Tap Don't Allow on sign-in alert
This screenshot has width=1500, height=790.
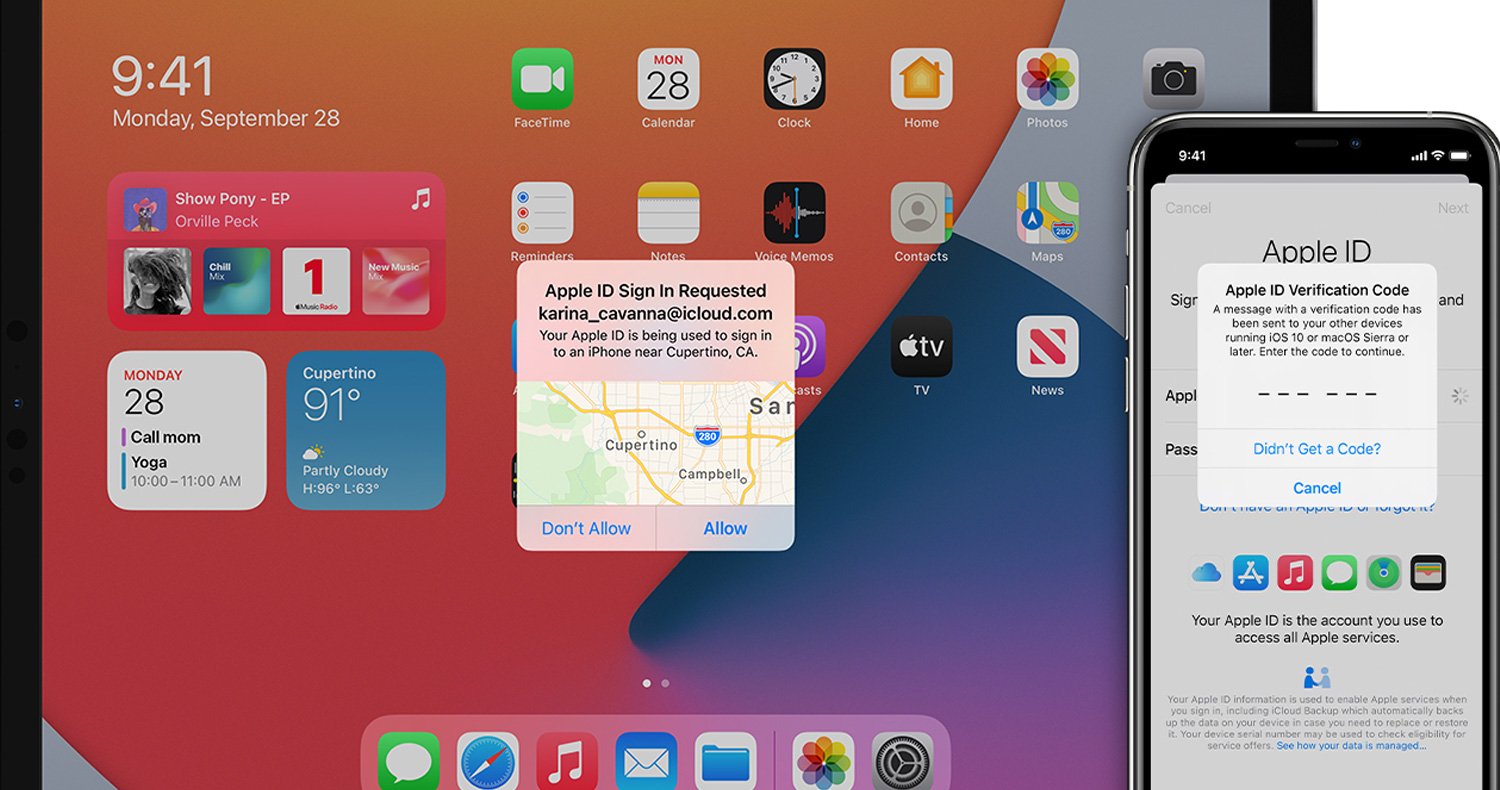point(586,528)
